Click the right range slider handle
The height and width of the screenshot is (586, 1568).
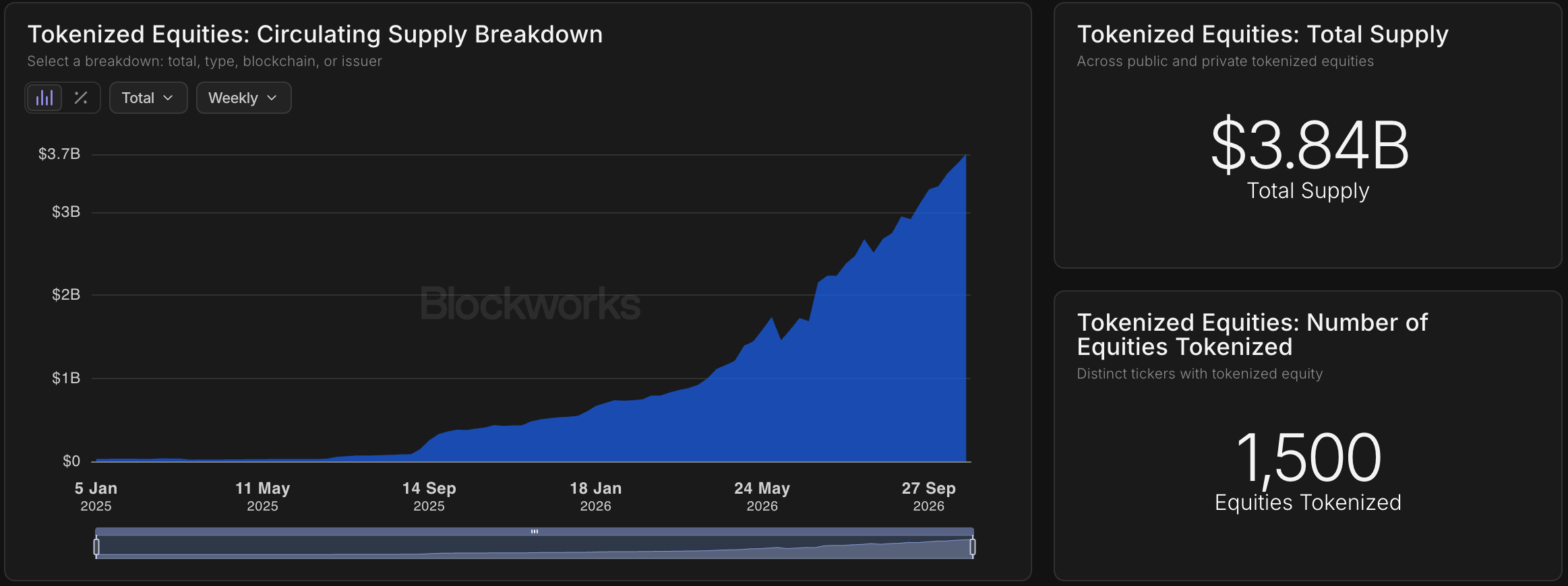pos(972,547)
